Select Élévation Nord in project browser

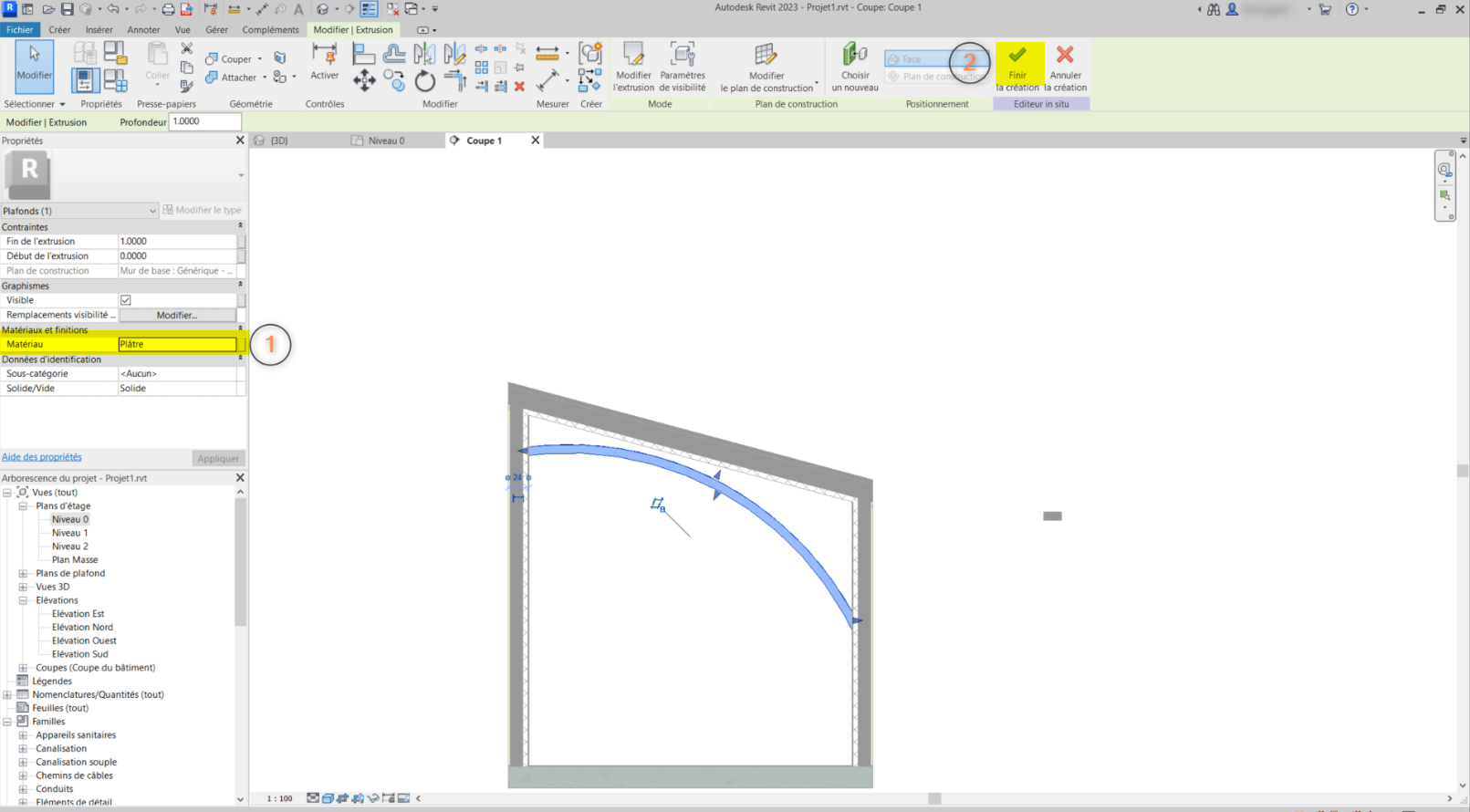pyautogui.click(x=82, y=628)
